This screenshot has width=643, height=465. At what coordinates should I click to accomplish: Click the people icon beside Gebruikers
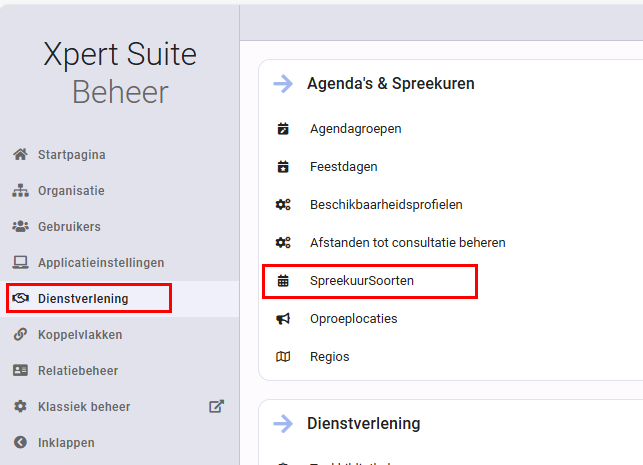pyautogui.click(x=20, y=227)
